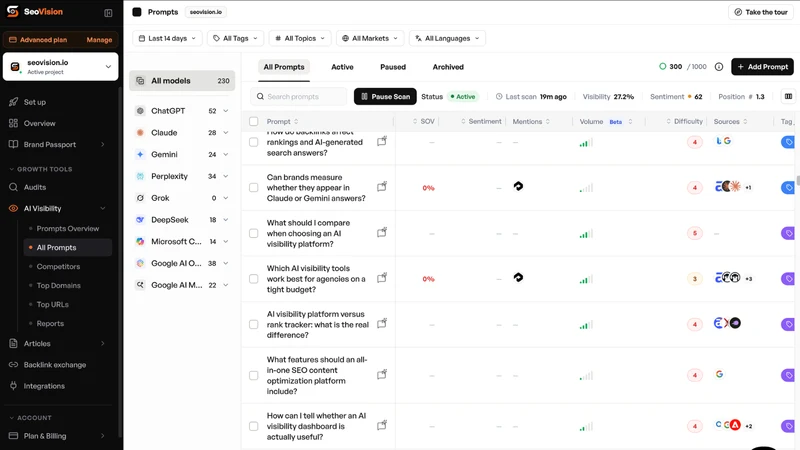Open Backlink exchange in the sidebar
Image resolution: width=800 pixels, height=450 pixels.
(x=55, y=365)
